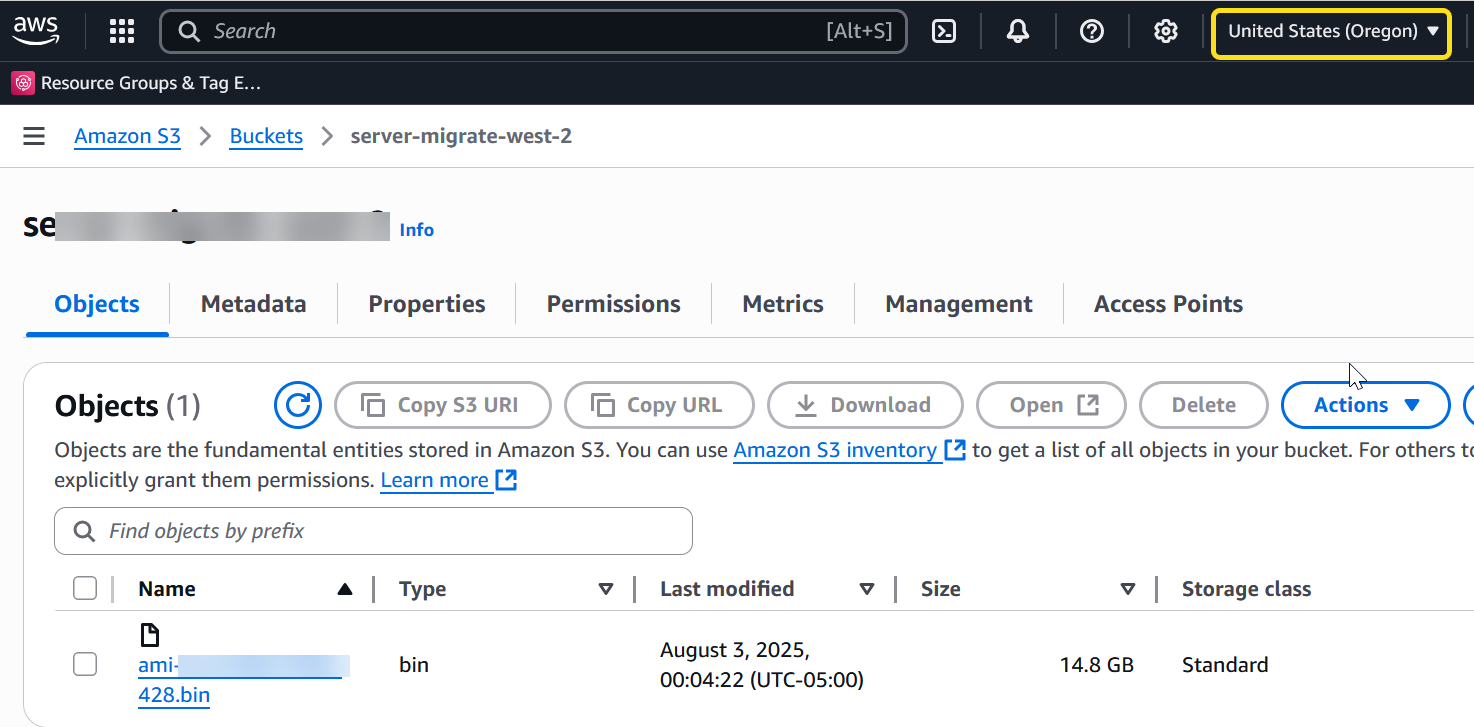Select the ami .bin object checkbox
Image resolution: width=1474 pixels, height=727 pixels.
(85, 664)
